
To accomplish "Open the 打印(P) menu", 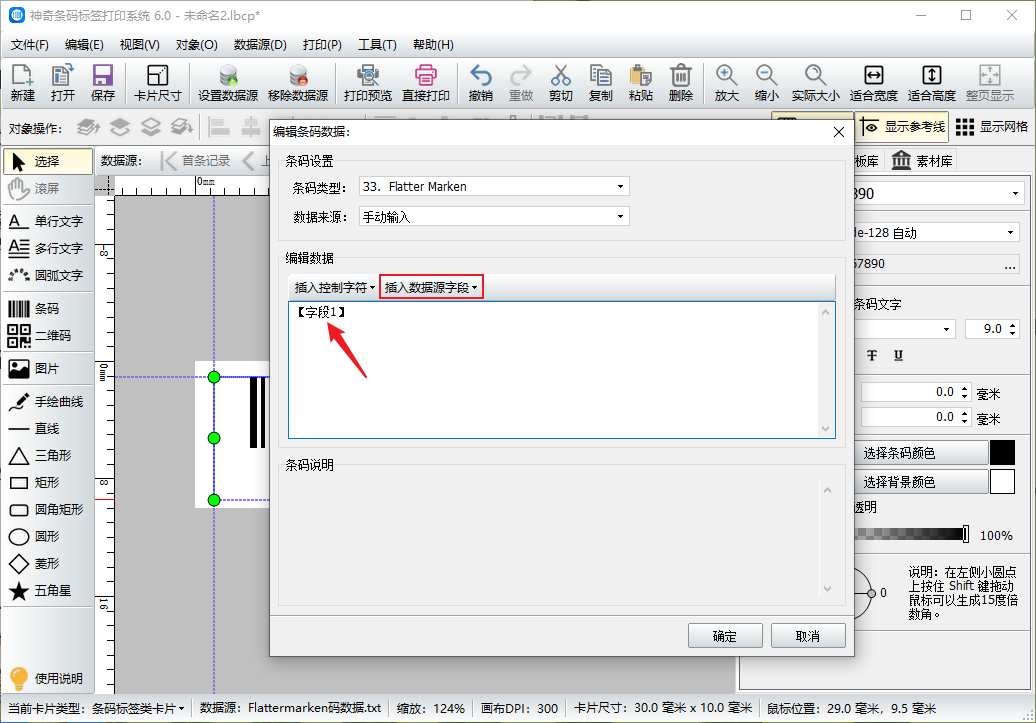I will coord(322,45).
